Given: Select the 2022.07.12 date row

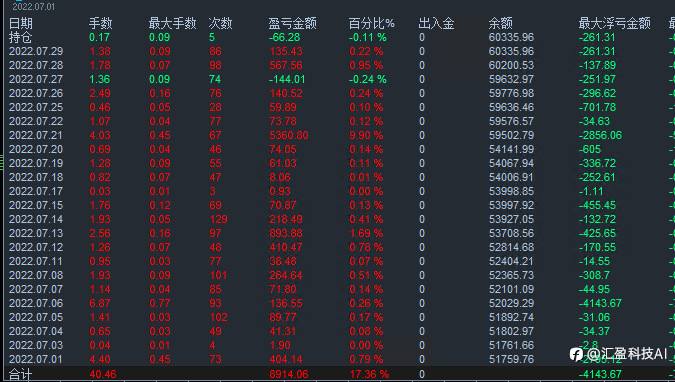Looking at the screenshot, I should coord(36,247).
